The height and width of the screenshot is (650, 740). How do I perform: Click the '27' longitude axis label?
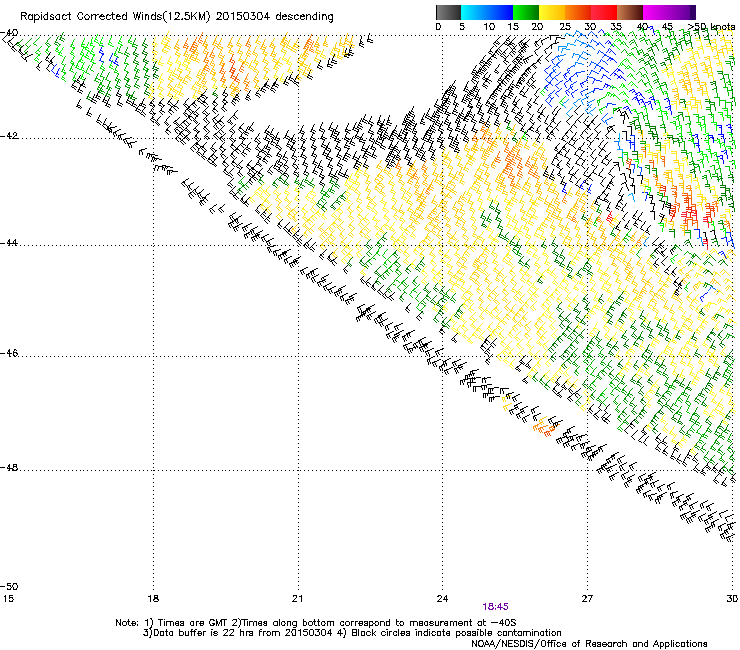point(587,599)
